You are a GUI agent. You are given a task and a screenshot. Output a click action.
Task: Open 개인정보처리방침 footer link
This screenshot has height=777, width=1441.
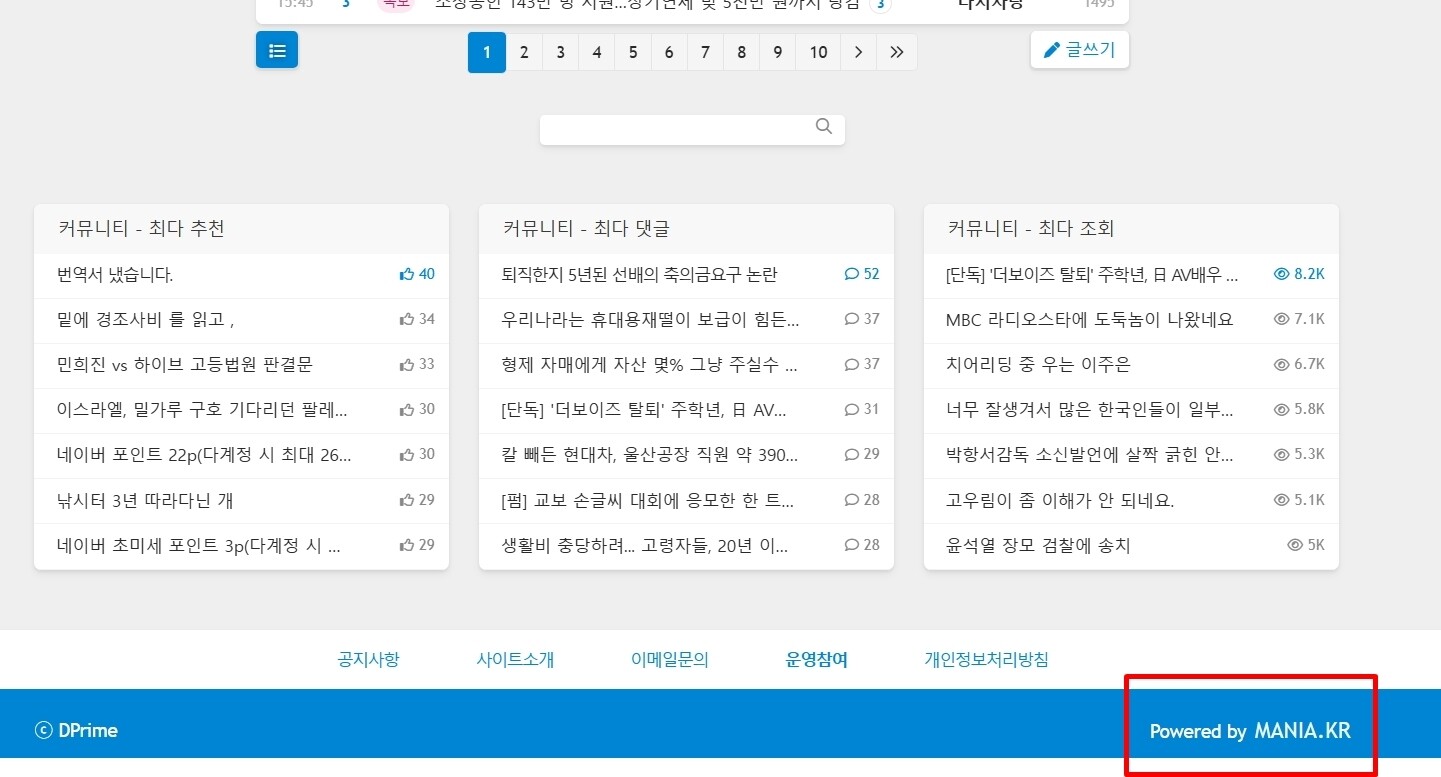tap(987, 659)
